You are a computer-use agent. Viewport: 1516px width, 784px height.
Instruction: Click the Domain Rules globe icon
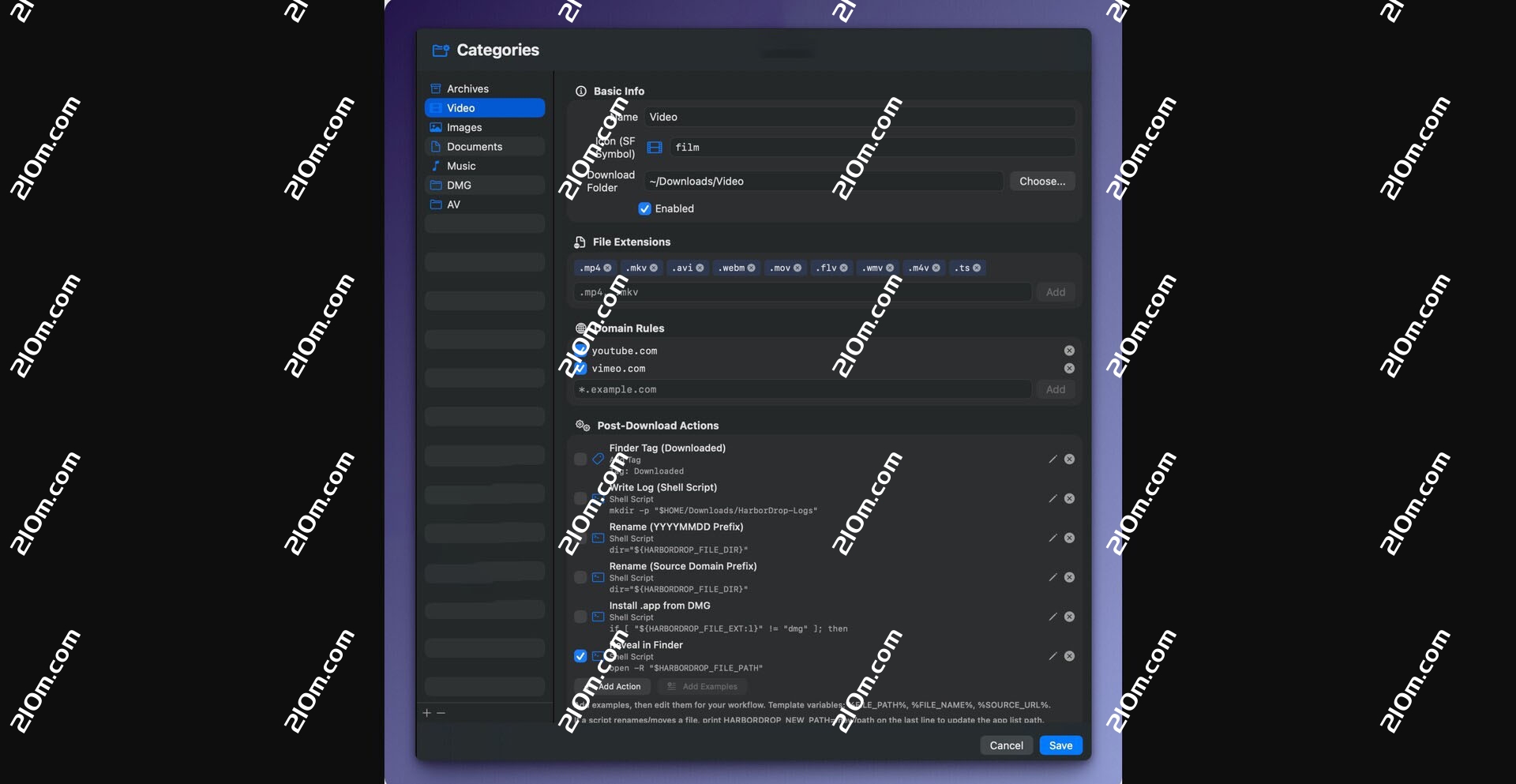[x=581, y=328]
